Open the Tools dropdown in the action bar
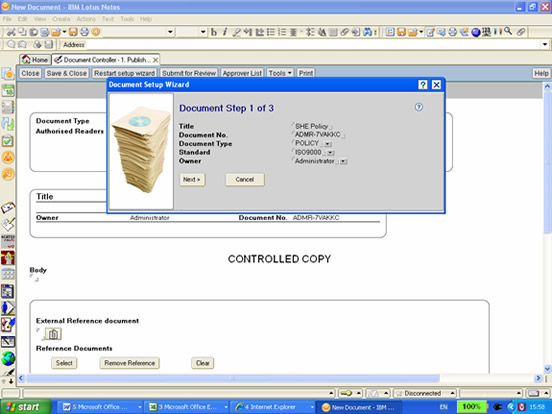552x414 pixels. (x=280, y=73)
